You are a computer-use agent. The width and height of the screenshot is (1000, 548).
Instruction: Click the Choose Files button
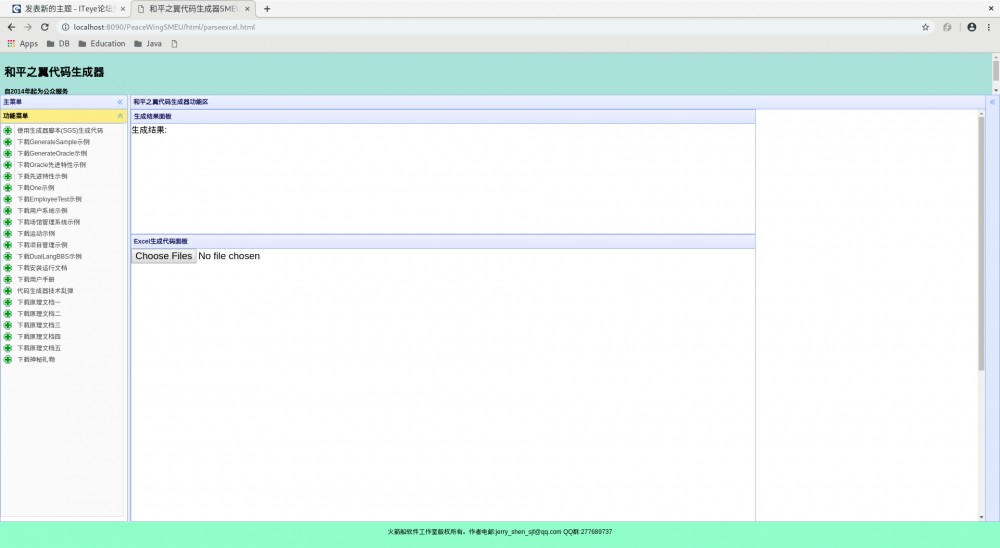click(x=163, y=256)
